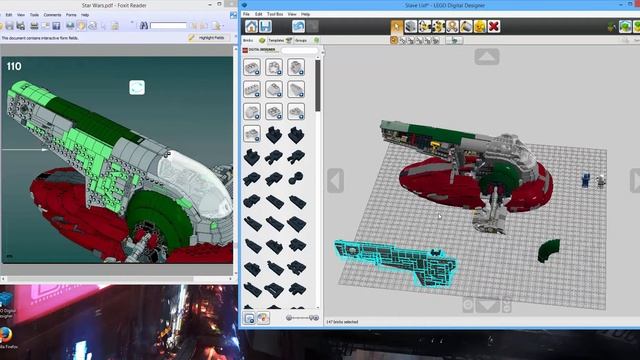Click the binoculars Find icon in Foxit
Screen dimensions: 640x360
144,26
